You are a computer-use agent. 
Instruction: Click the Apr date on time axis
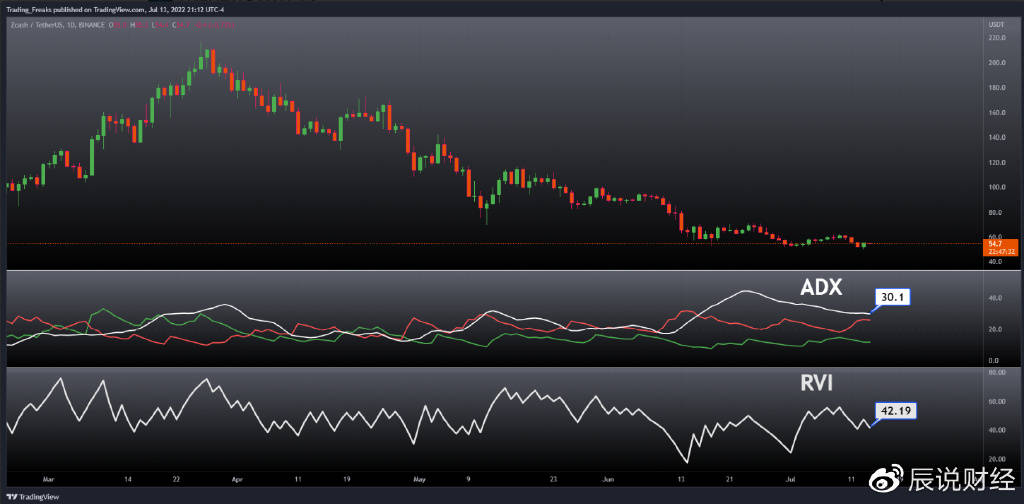coord(237,480)
